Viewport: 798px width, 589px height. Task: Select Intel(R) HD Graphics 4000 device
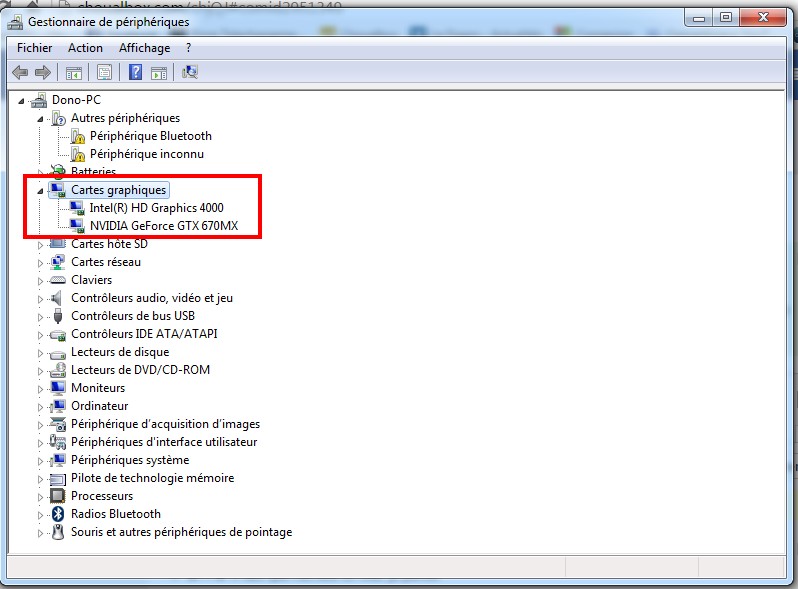click(156, 208)
